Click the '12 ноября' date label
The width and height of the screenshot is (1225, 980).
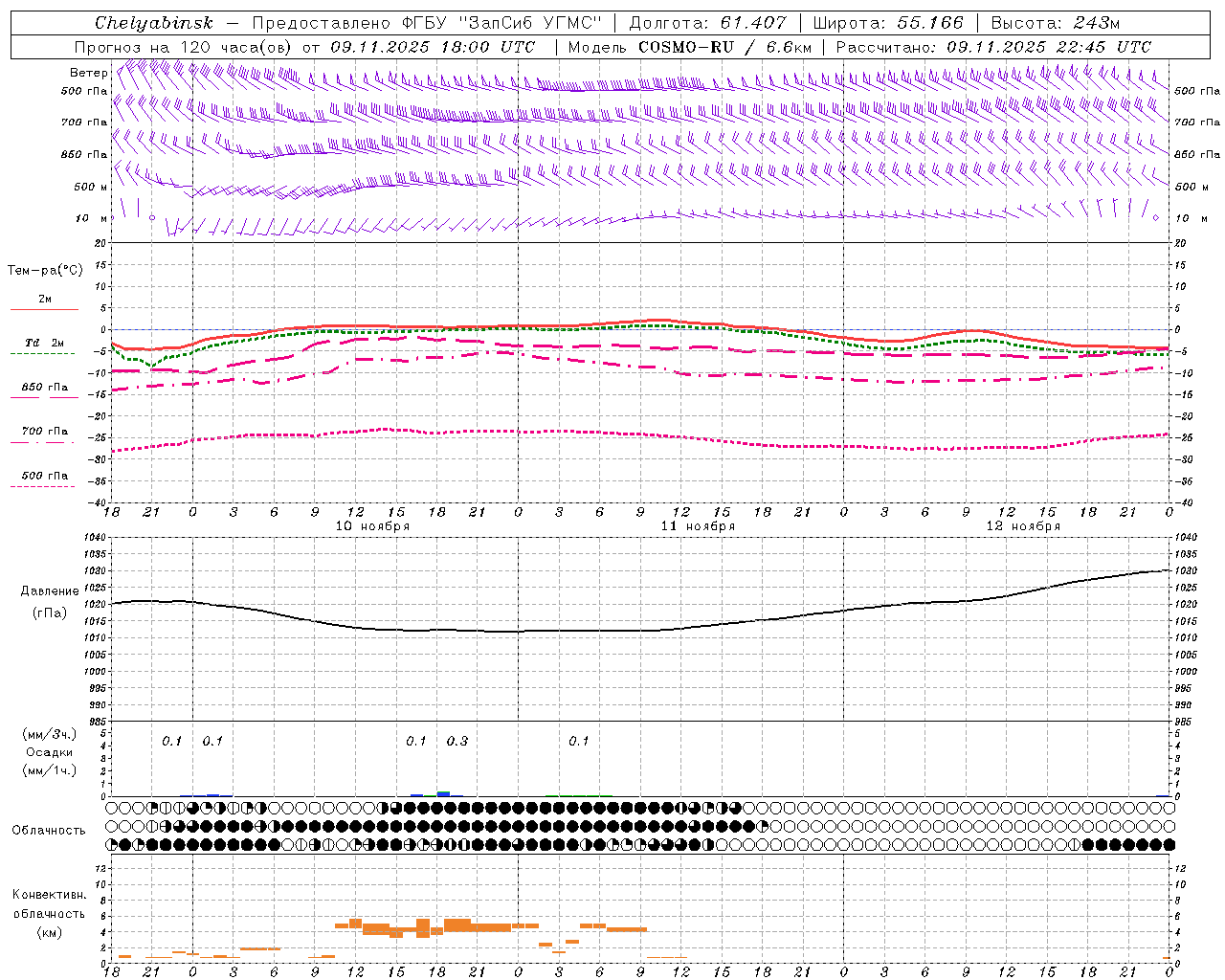coord(1023,526)
